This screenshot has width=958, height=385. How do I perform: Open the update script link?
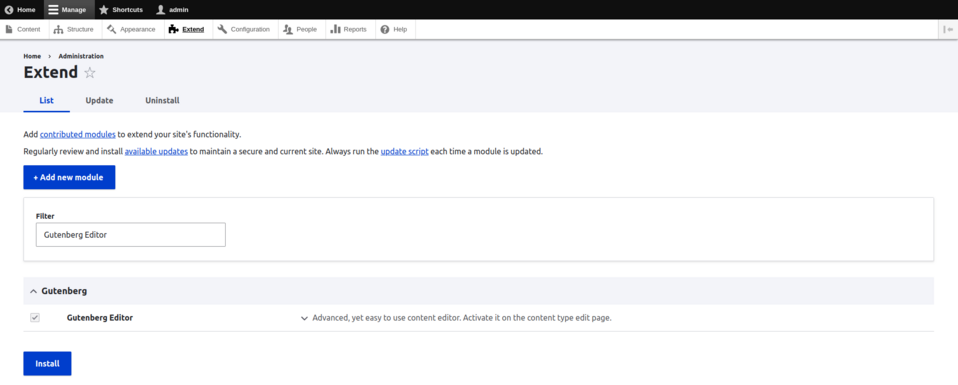(x=404, y=152)
